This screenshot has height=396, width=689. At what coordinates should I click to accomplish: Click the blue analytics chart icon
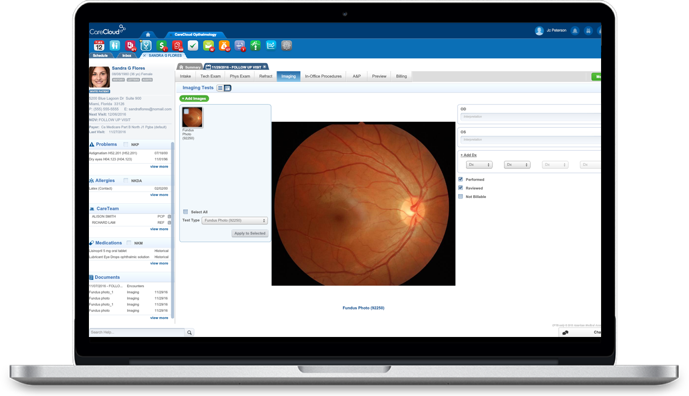coord(271,45)
